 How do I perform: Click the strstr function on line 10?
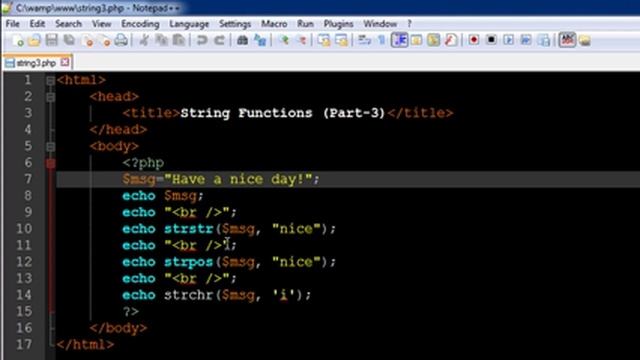pos(189,229)
